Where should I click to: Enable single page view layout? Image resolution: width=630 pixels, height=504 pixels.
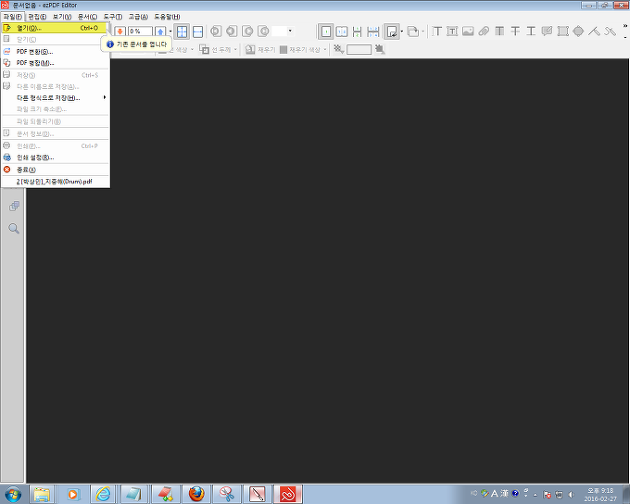(x=326, y=31)
